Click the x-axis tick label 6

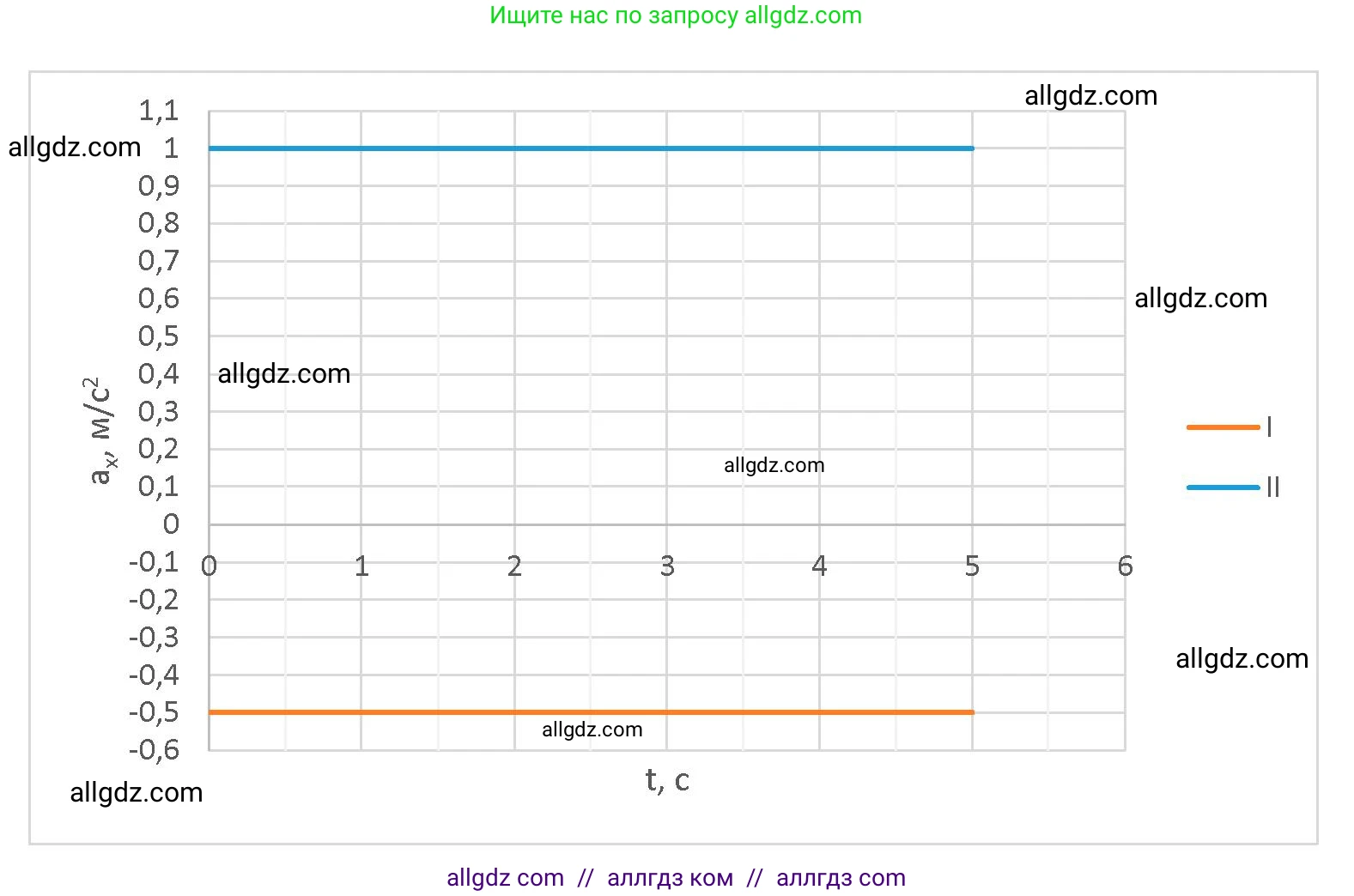(x=1125, y=566)
